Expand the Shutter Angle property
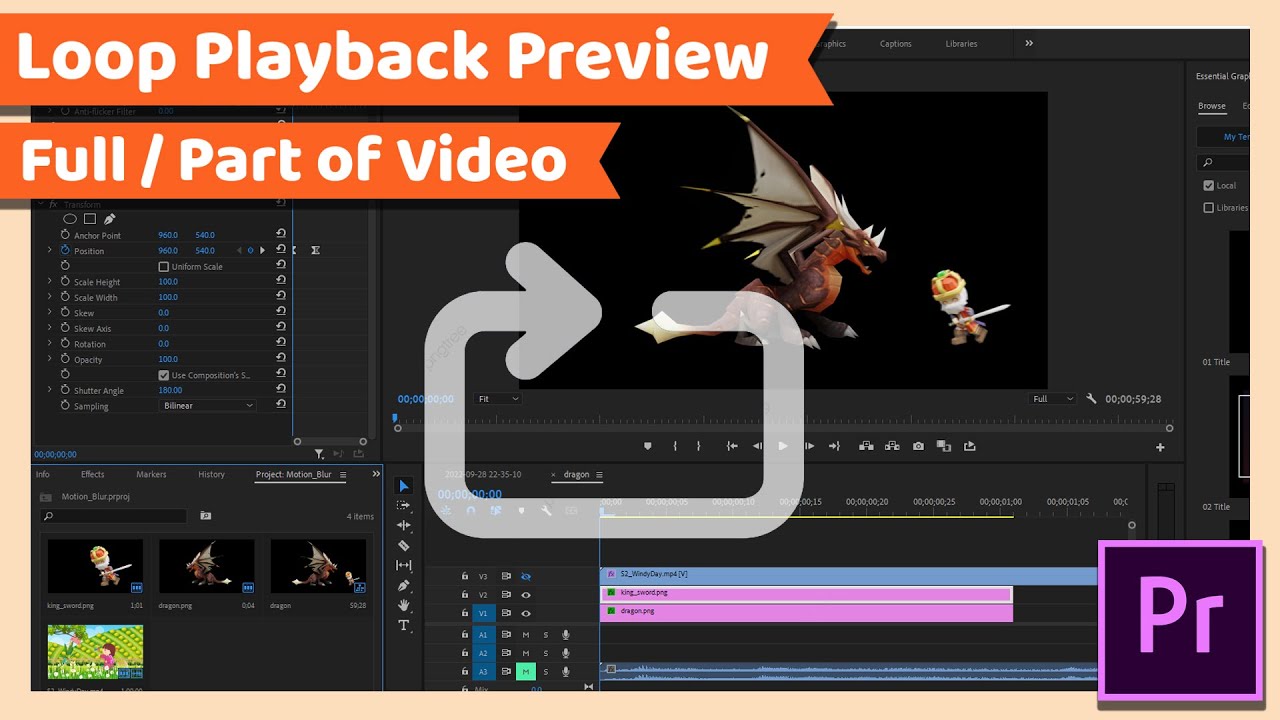 click(49, 390)
